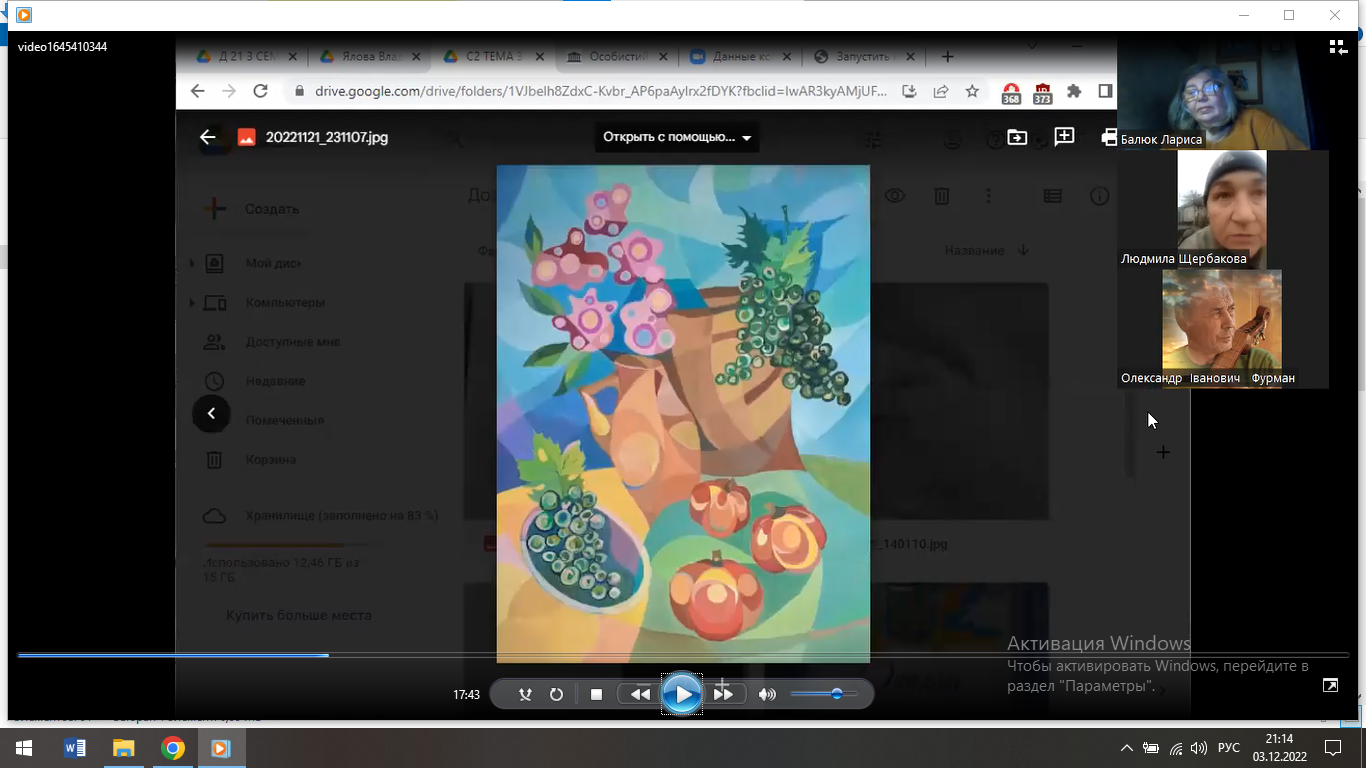Open 'Корзина' in the Drive sidebar
The width and height of the screenshot is (1366, 768).
(270, 460)
